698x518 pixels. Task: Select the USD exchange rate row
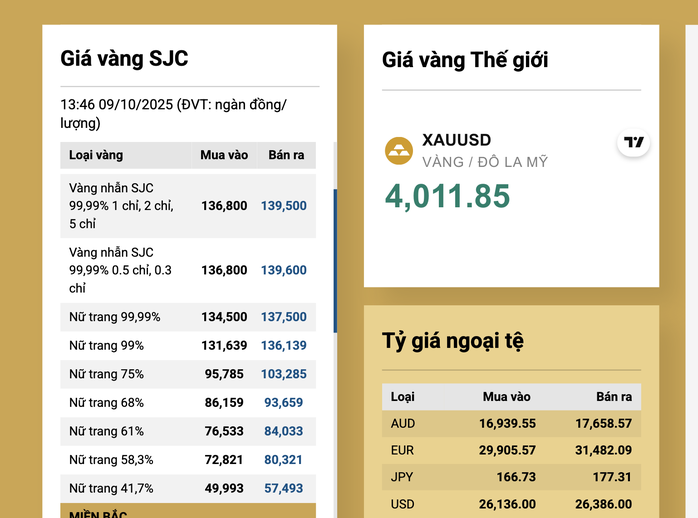pyautogui.click(x=511, y=505)
